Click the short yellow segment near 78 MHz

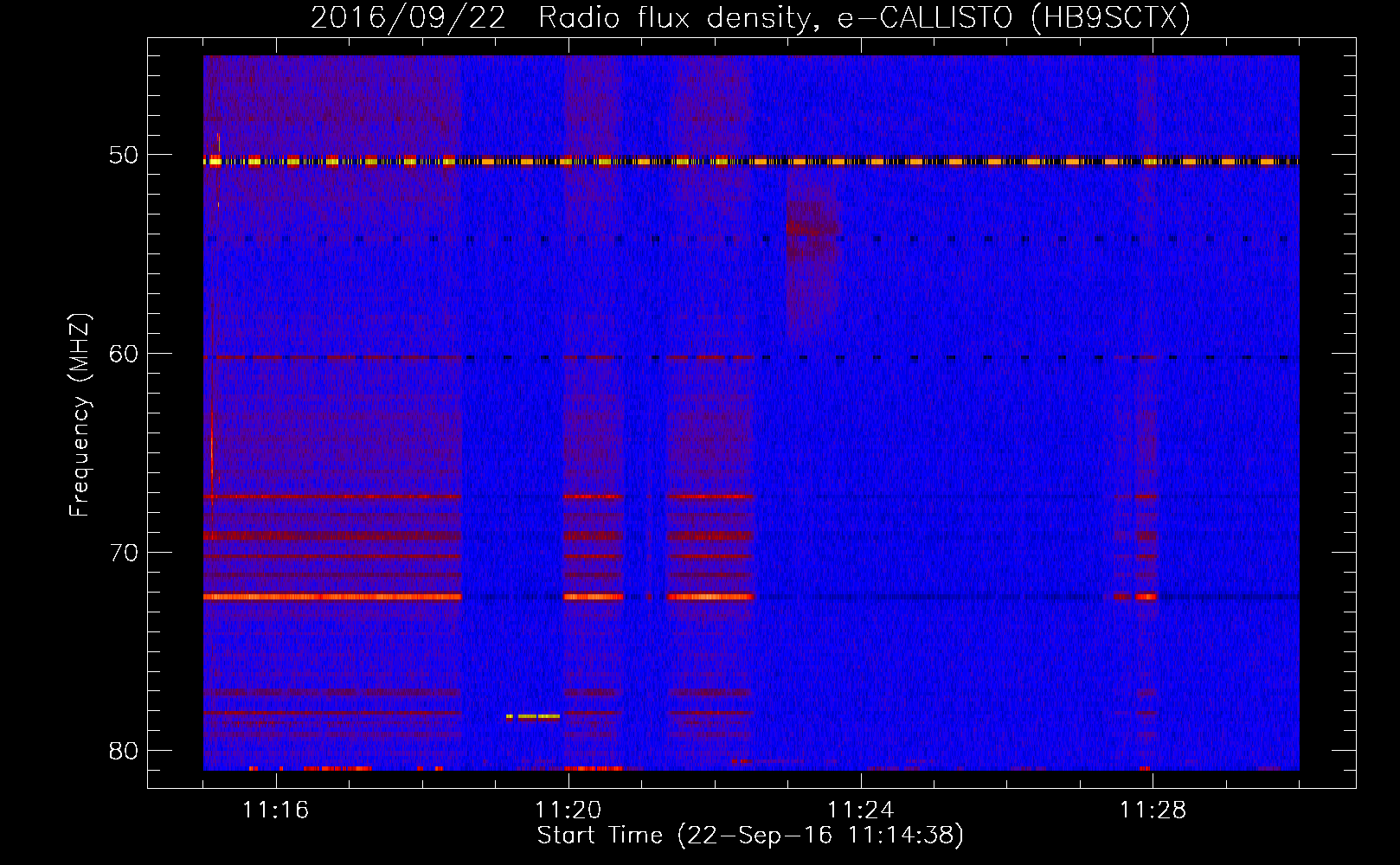533,716
